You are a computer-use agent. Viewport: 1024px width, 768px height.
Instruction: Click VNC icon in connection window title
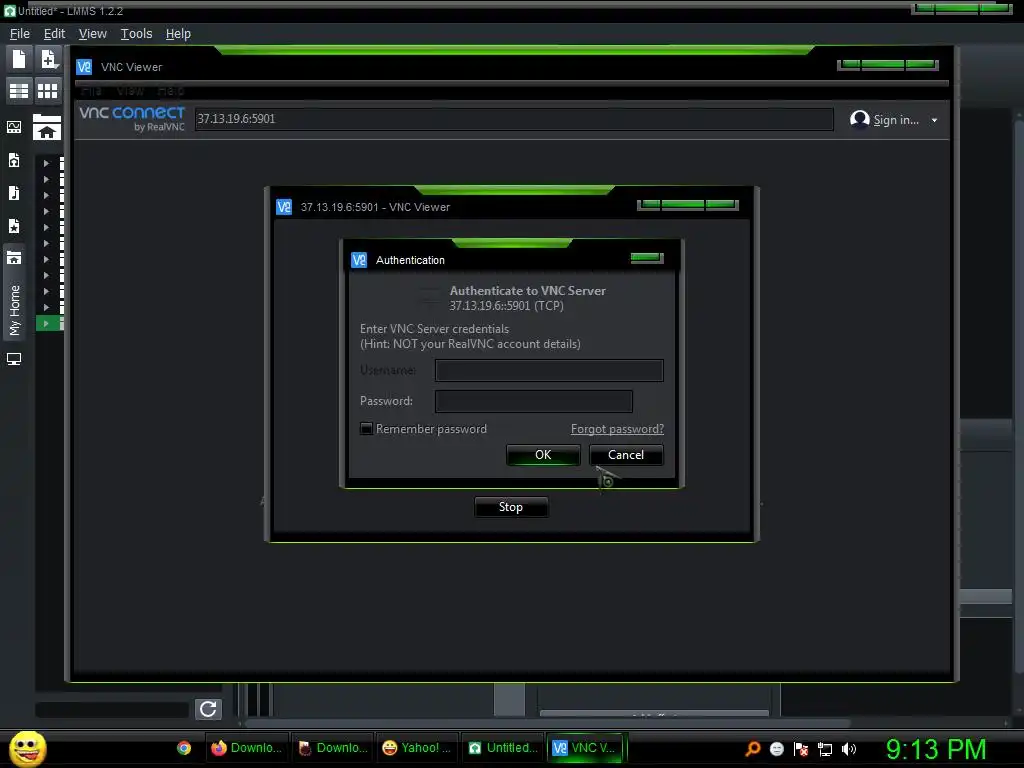[284, 207]
